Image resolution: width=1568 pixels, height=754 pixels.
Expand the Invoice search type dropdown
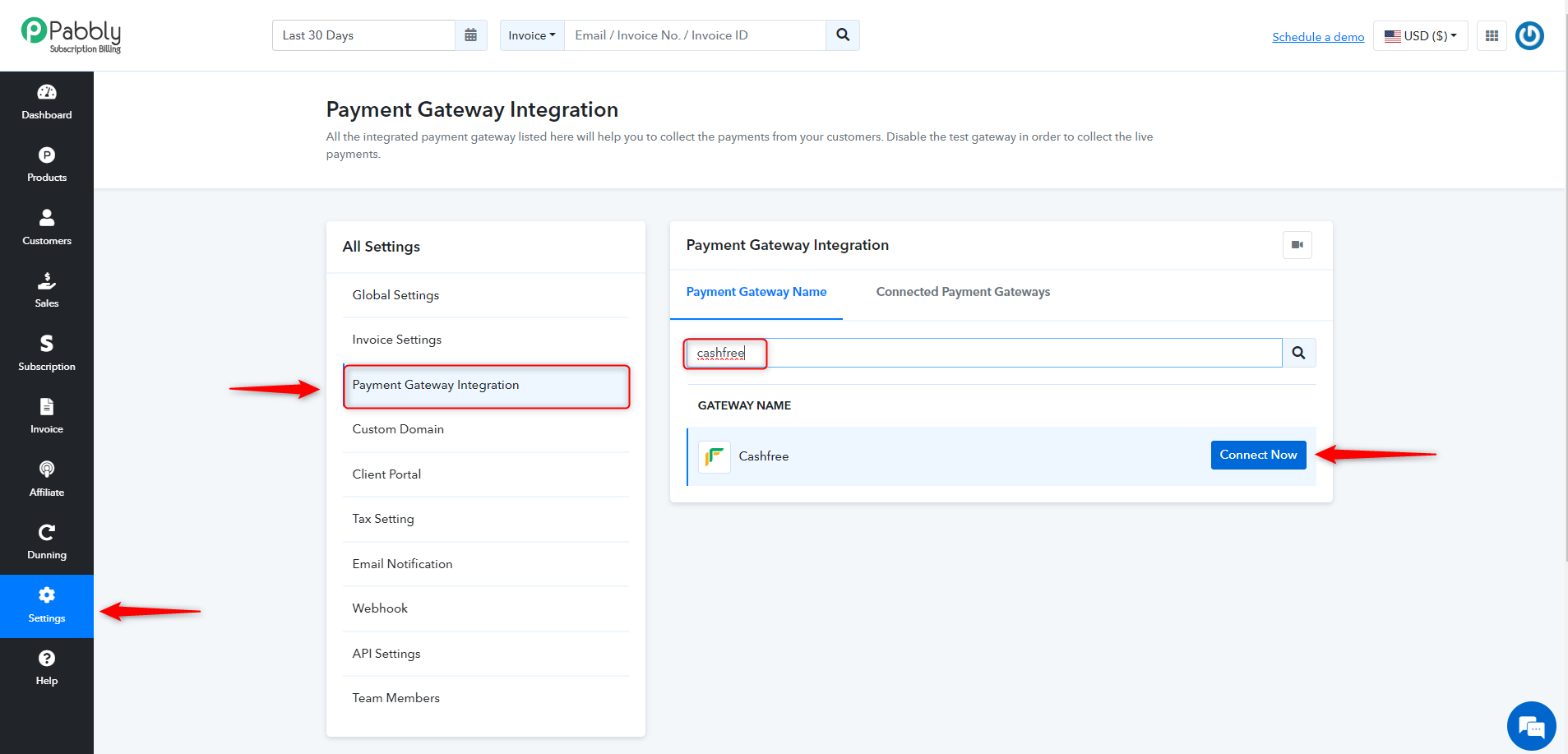pos(532,35)
